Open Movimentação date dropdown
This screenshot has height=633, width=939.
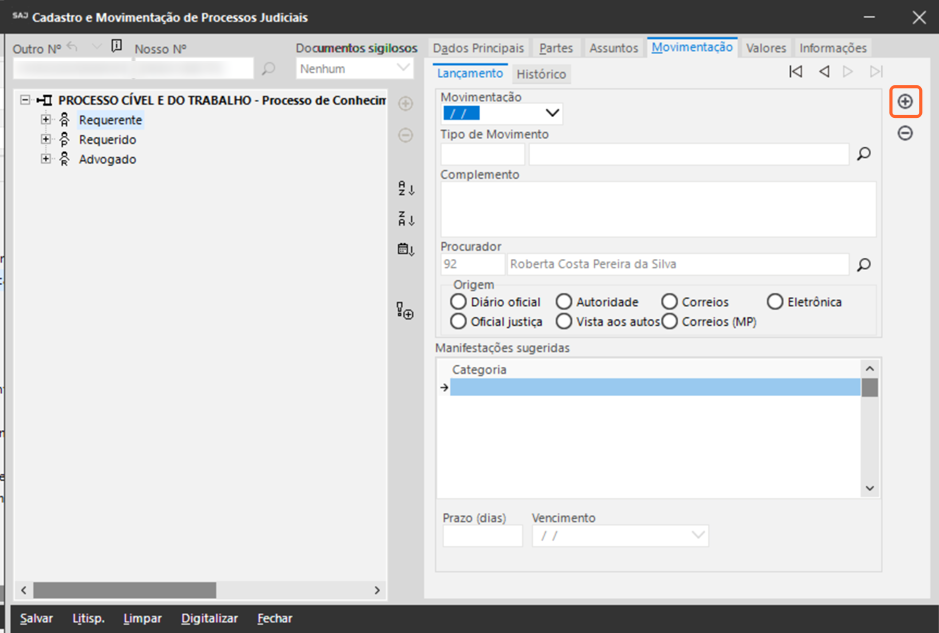pos(551,113)
